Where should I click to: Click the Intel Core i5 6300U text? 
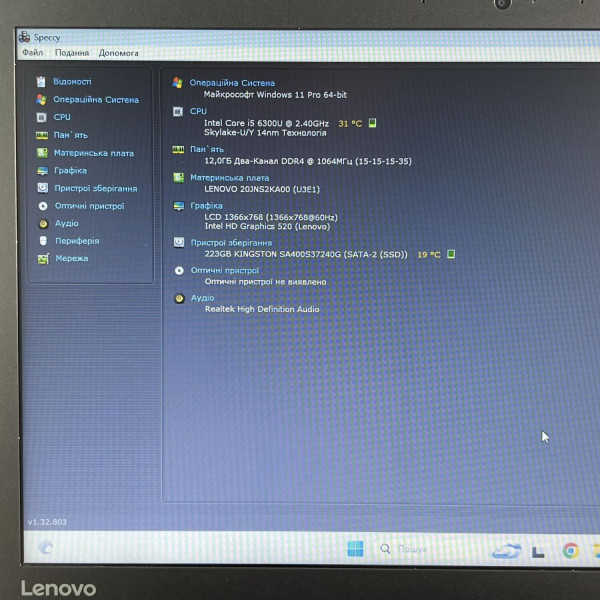click(266, 123)
